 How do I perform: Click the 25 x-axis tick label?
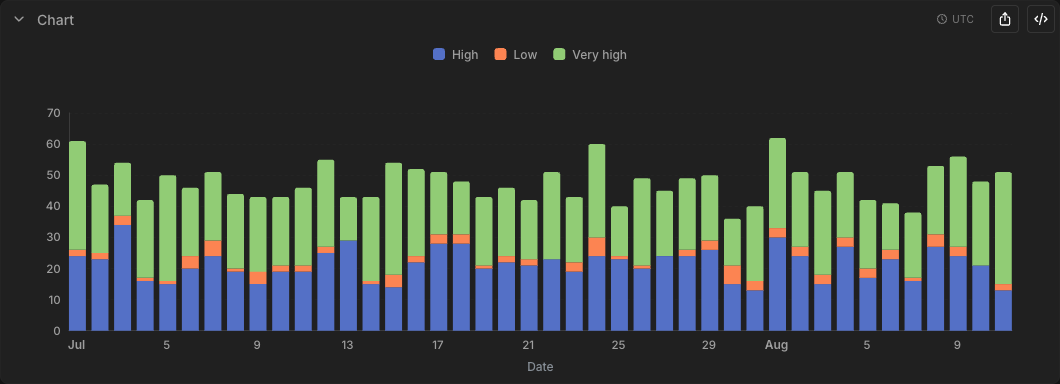pos(619,345)
